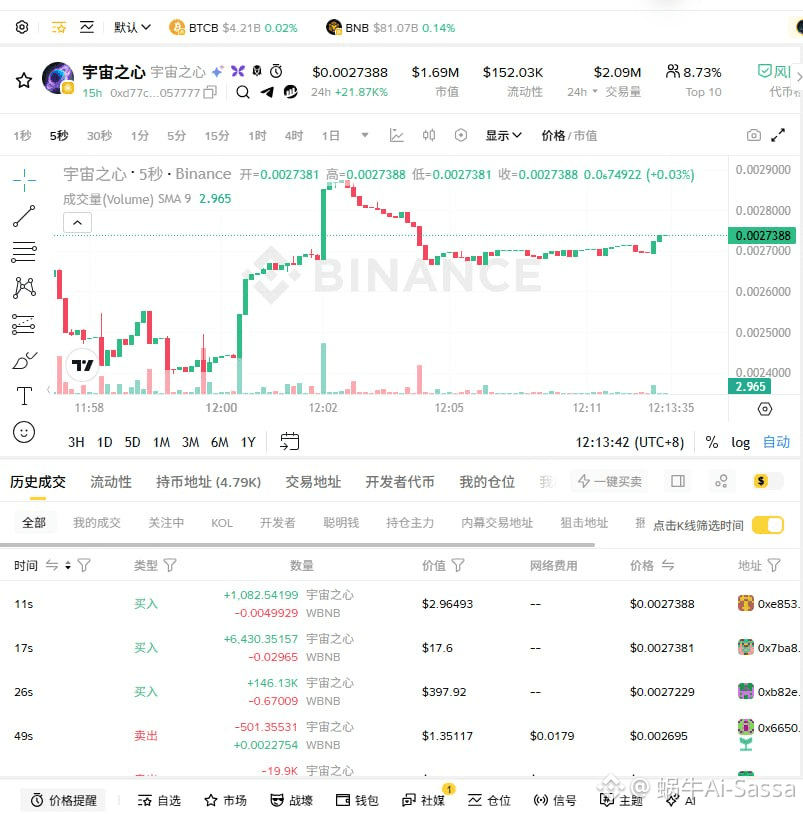The width and height of the screenshot is (803, 814).
Task: Click the horizontal scrollbar under filter tabs
Action: [x=297, y=545]
